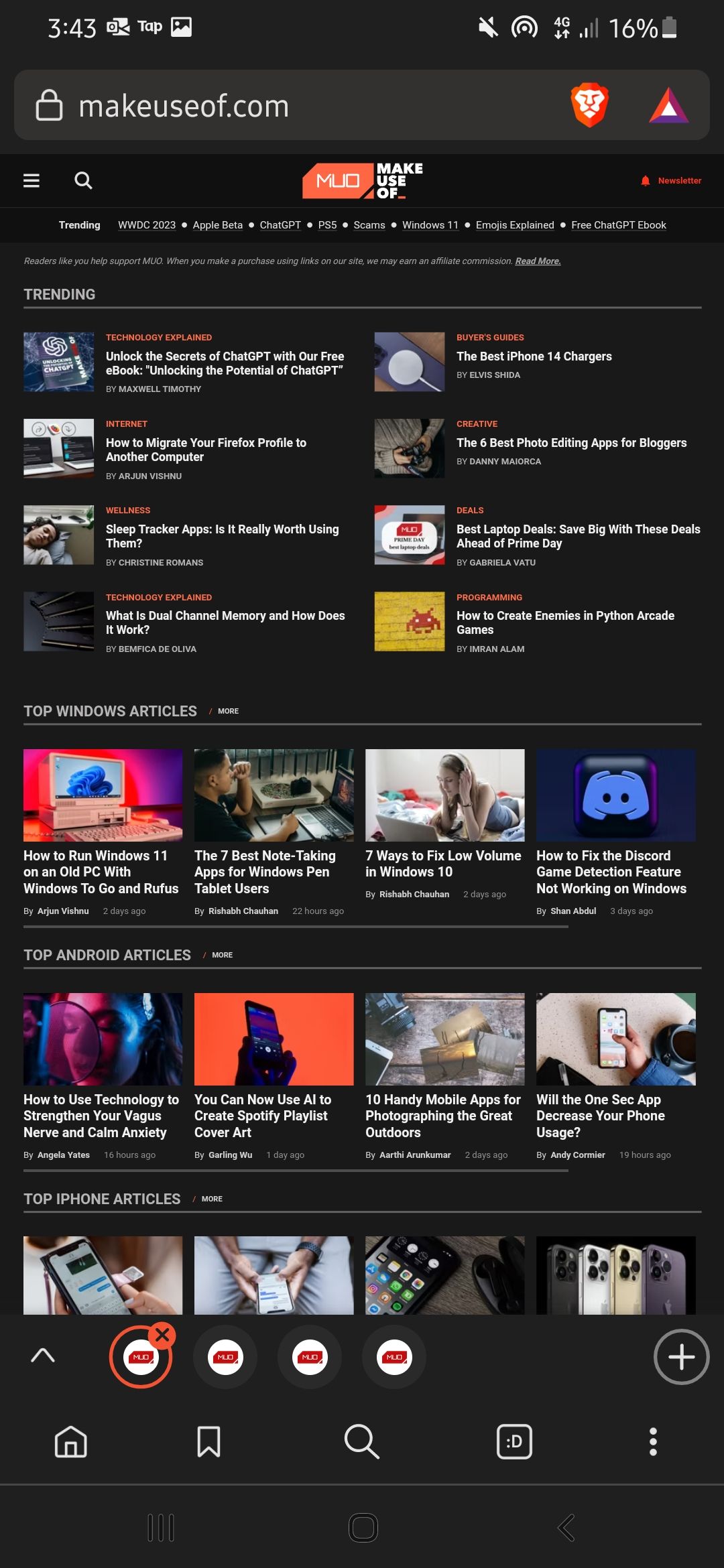Image resolution: width=724 pixels, height=1568 pixels.
Task: Open 7 Ways to Fix Low Volume article
Action: click(x=443, y=864)
